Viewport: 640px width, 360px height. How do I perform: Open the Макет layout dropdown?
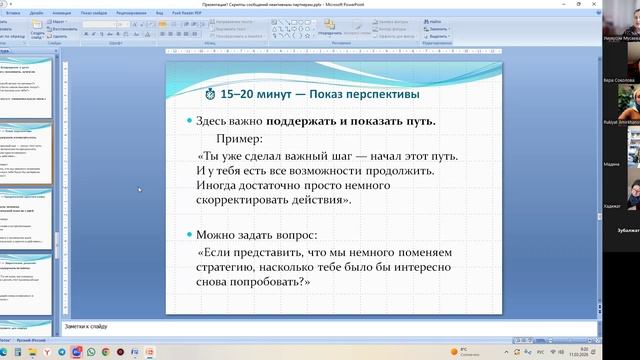pyautogui.click(x=57, y=22)
